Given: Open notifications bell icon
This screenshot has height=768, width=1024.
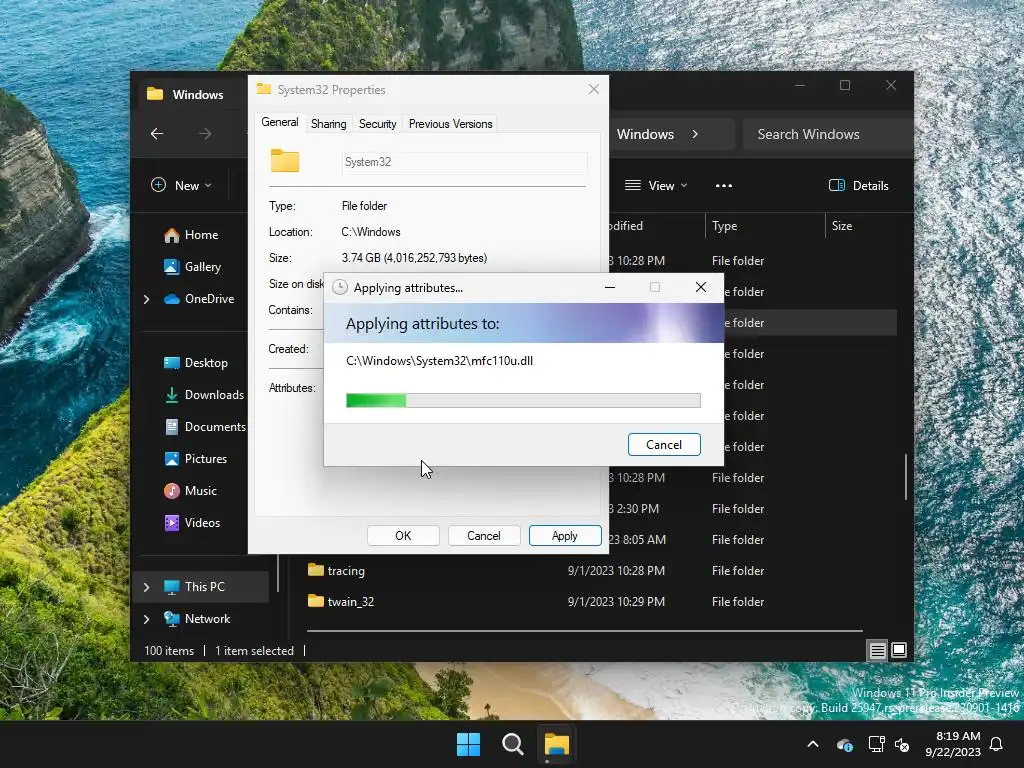Looking at the screenshot, I should pyautogui.click(x=996, y=744).
